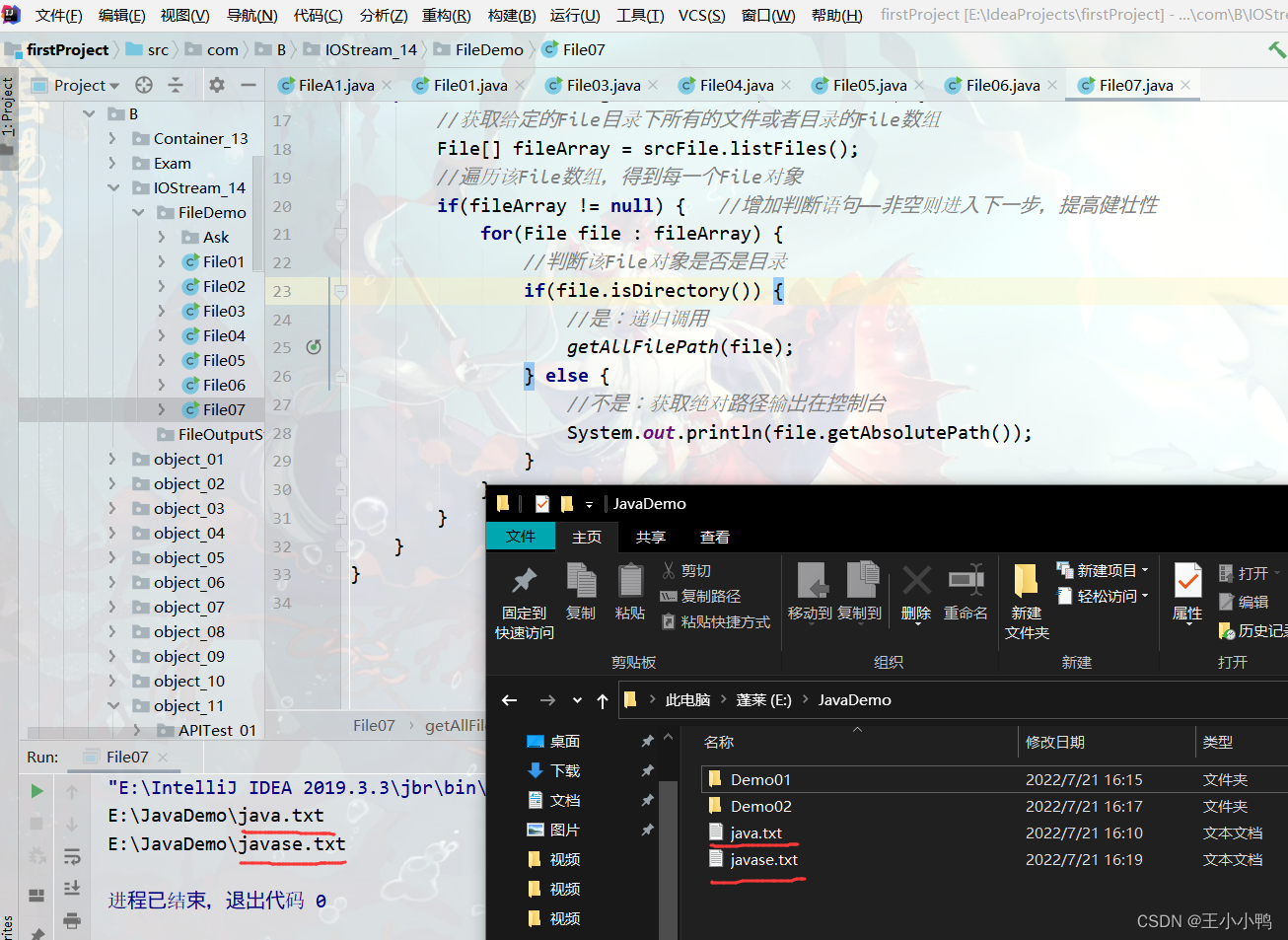The width and height of the screenshot is (1288, 940).
Task: Click the Print icon in Run console
Action: click(x=72, y=920)
